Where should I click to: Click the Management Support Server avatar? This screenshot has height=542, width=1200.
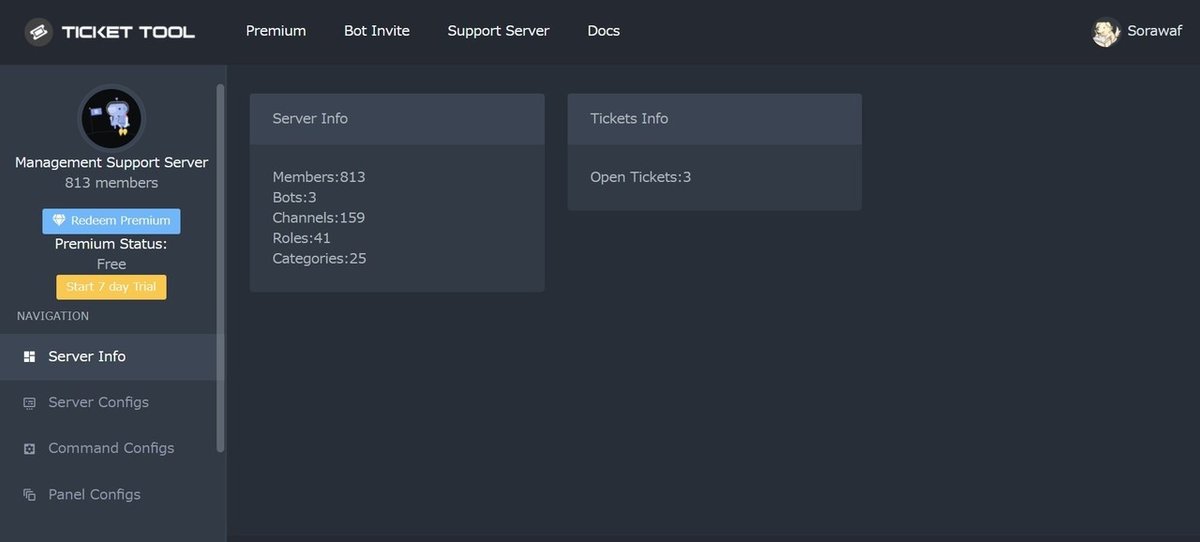112,118
